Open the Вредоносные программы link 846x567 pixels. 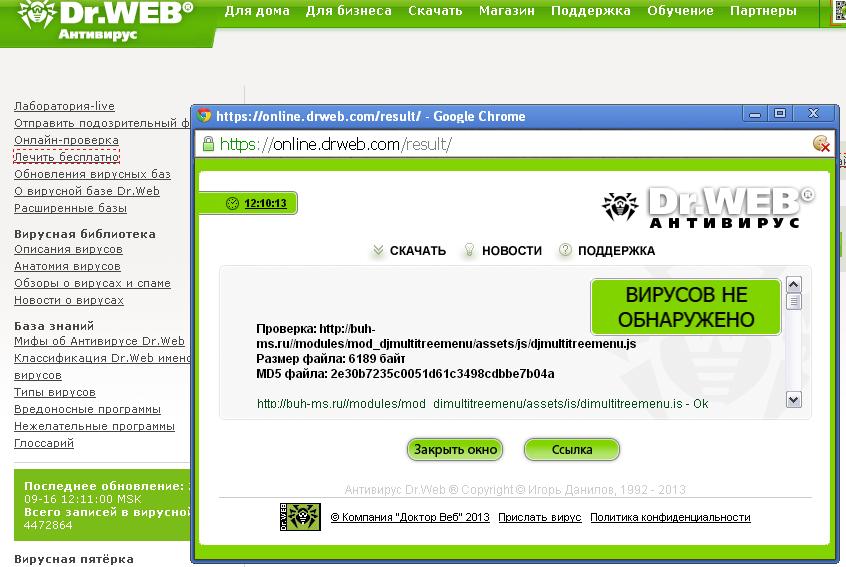(87, 409)
